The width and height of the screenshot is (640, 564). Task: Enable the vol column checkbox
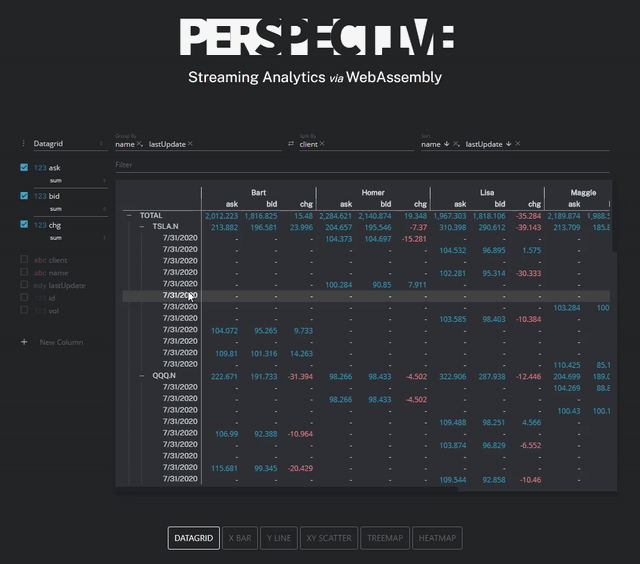(24, 310)
